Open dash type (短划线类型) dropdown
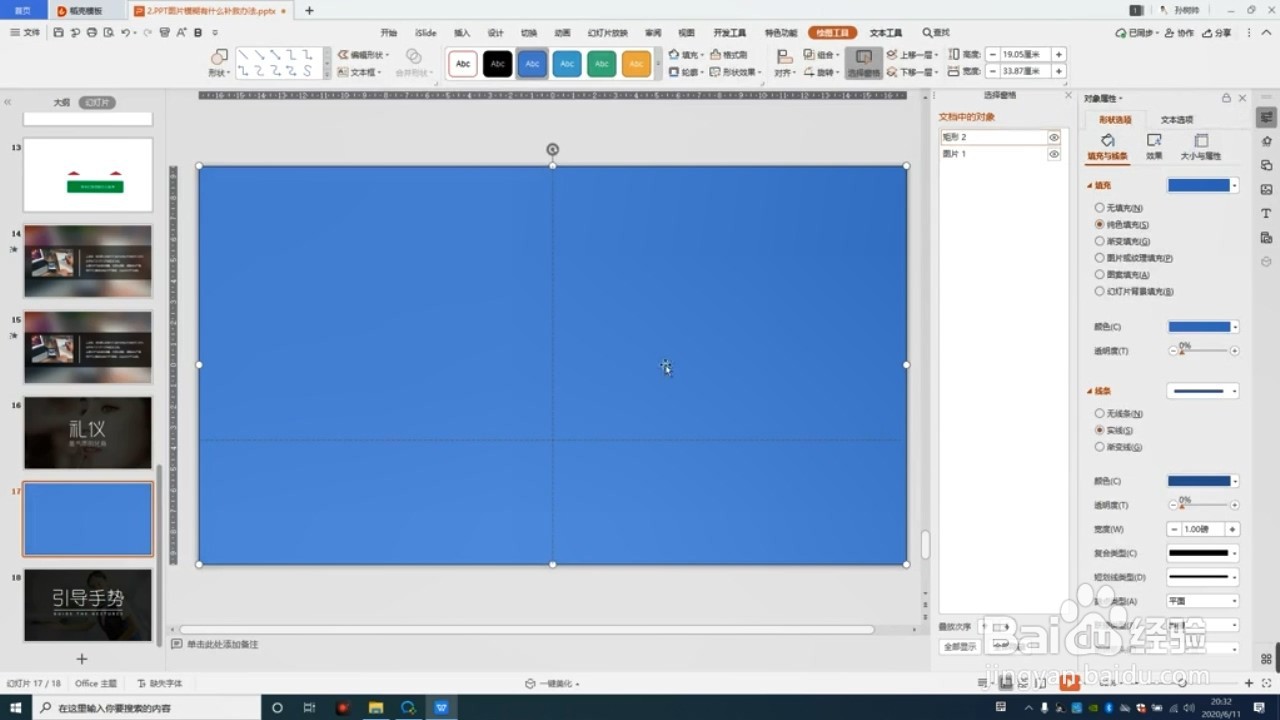Viewport: 1280px width, 720px height. [x=1203, y=577]
